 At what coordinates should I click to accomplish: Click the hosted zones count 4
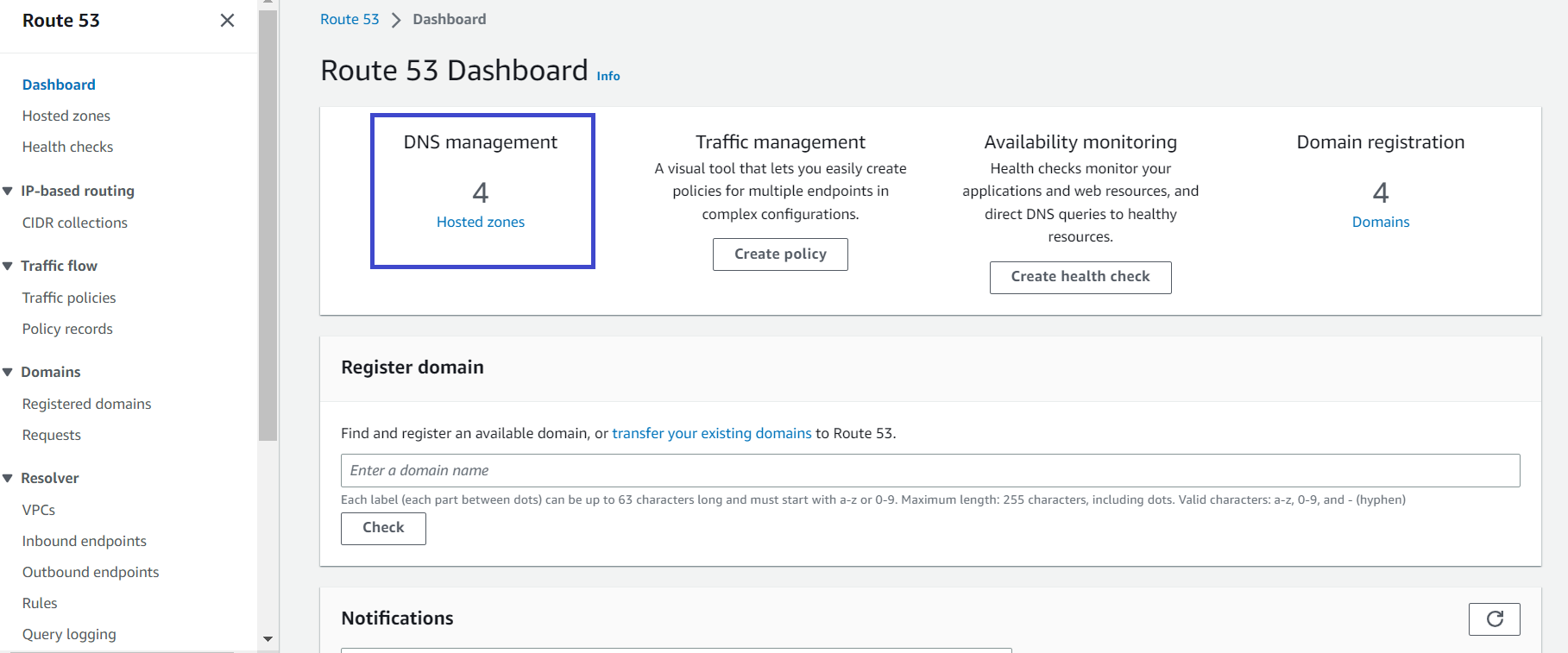point(481,192)
